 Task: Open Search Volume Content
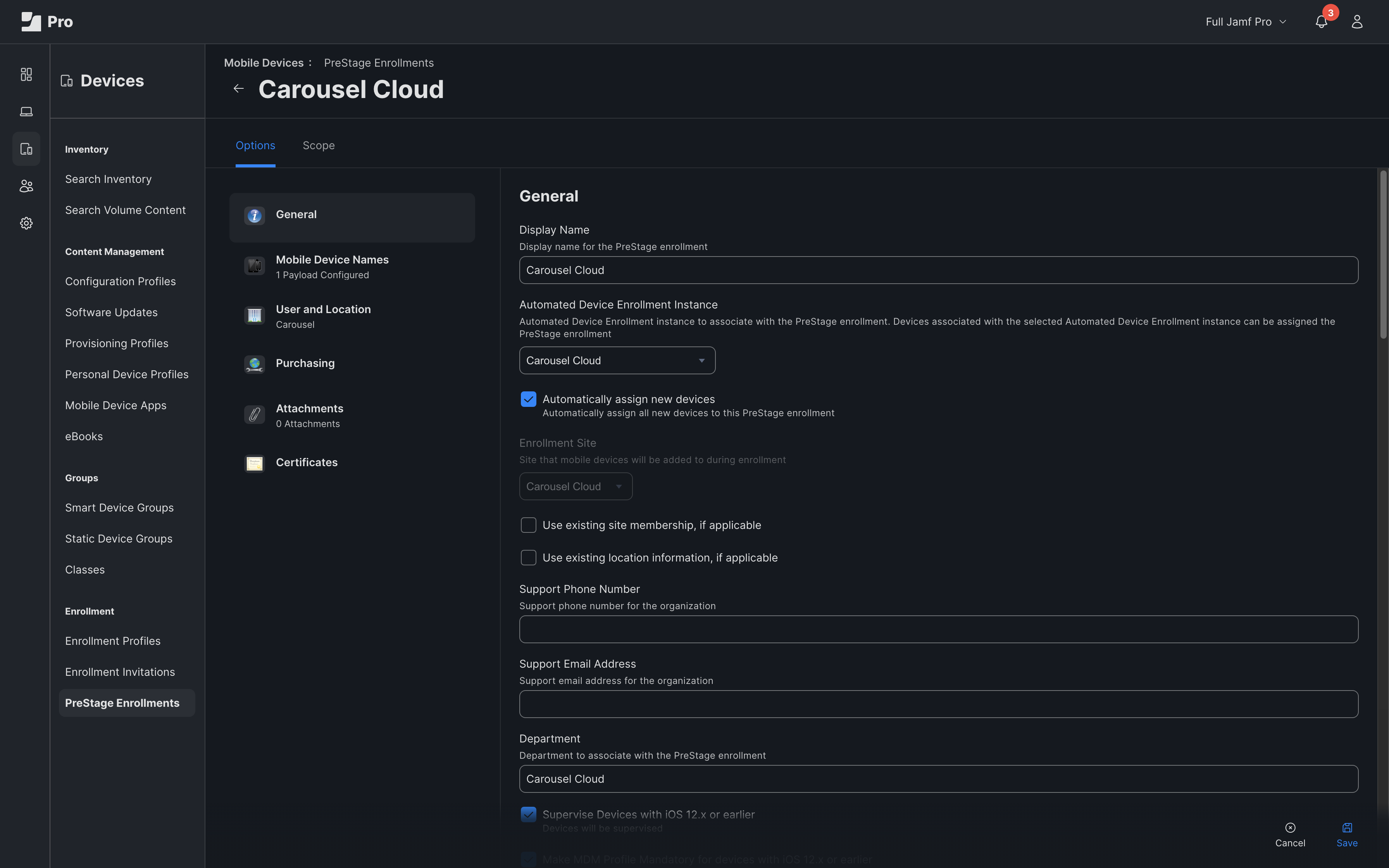[x=125, y=210]
